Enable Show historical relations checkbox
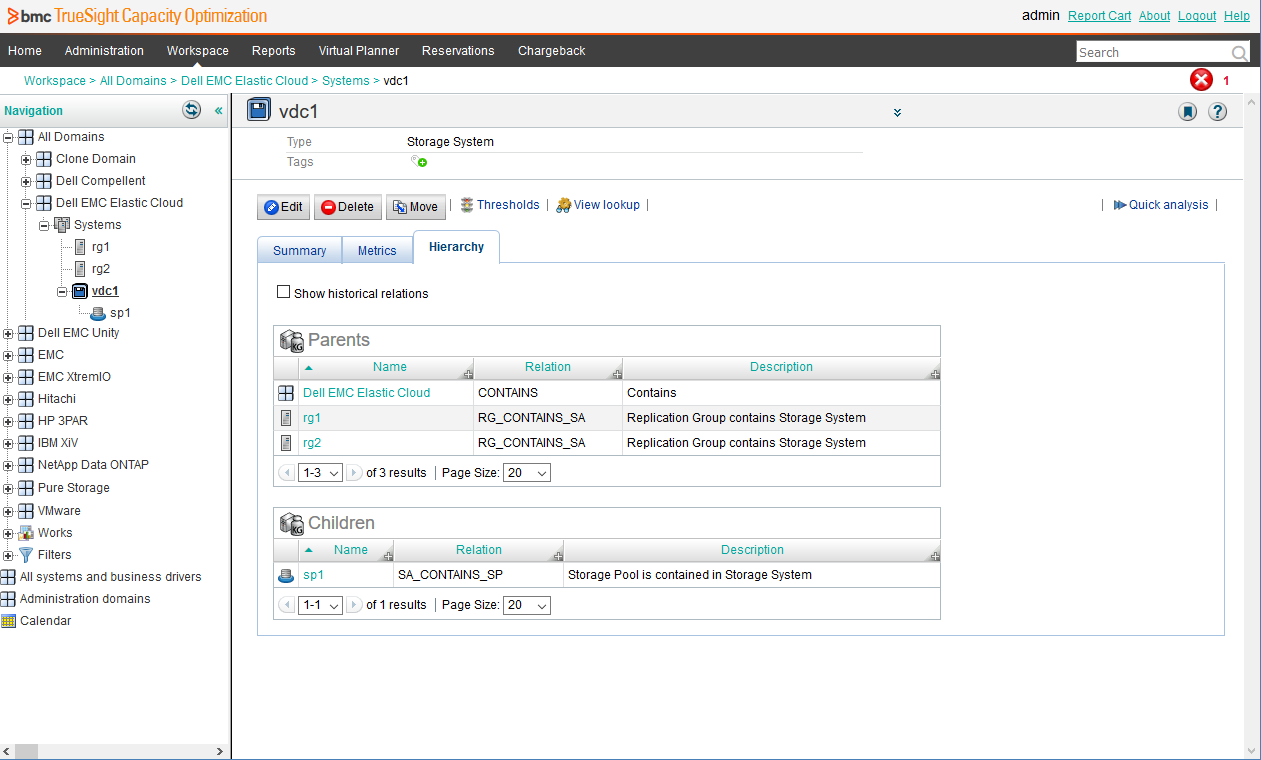Screen dimensions: 1261x760 click(x=283, y=293)
